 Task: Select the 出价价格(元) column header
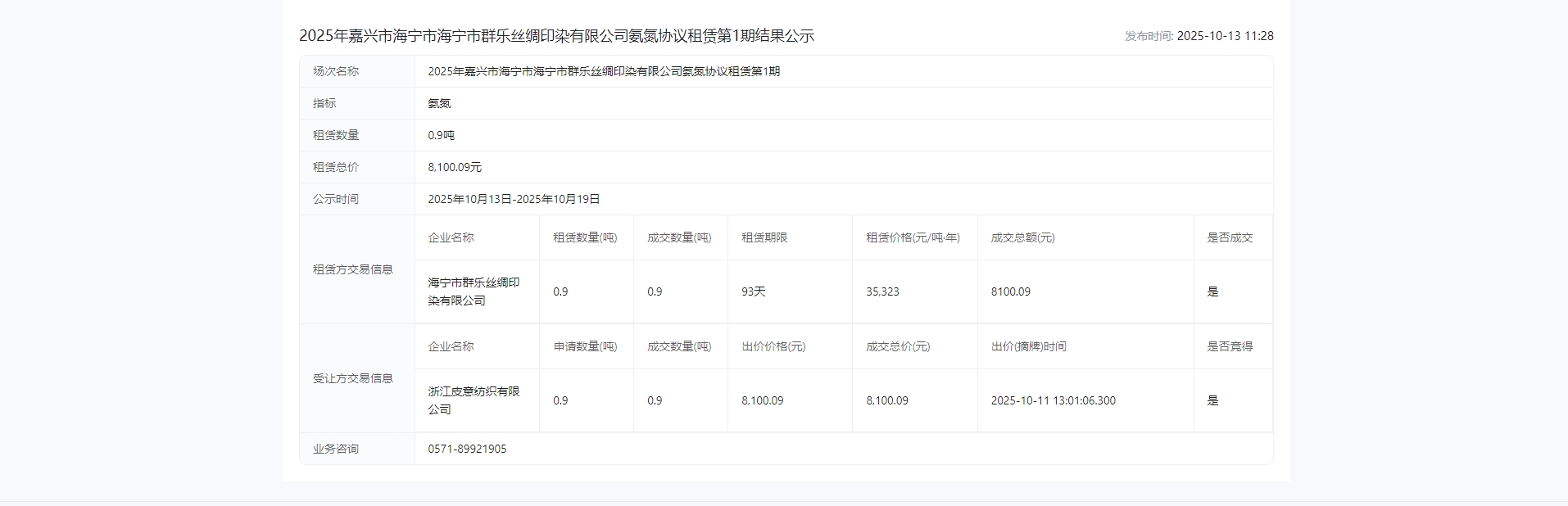click(x=773, y=346)
